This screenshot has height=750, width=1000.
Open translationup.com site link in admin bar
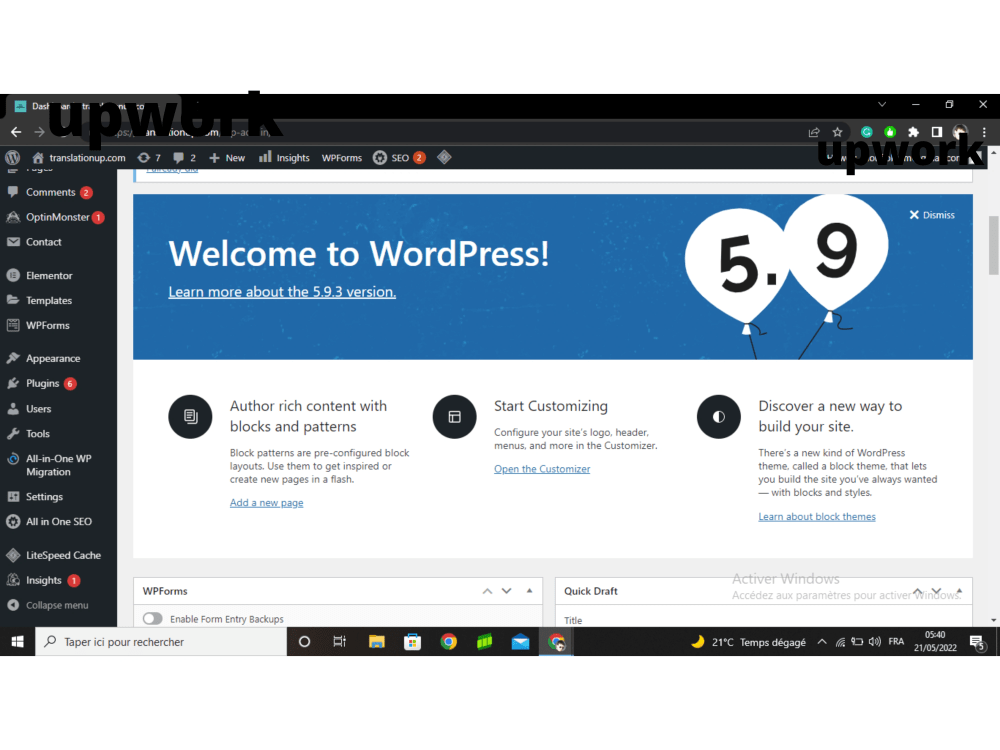coord(79,158)
